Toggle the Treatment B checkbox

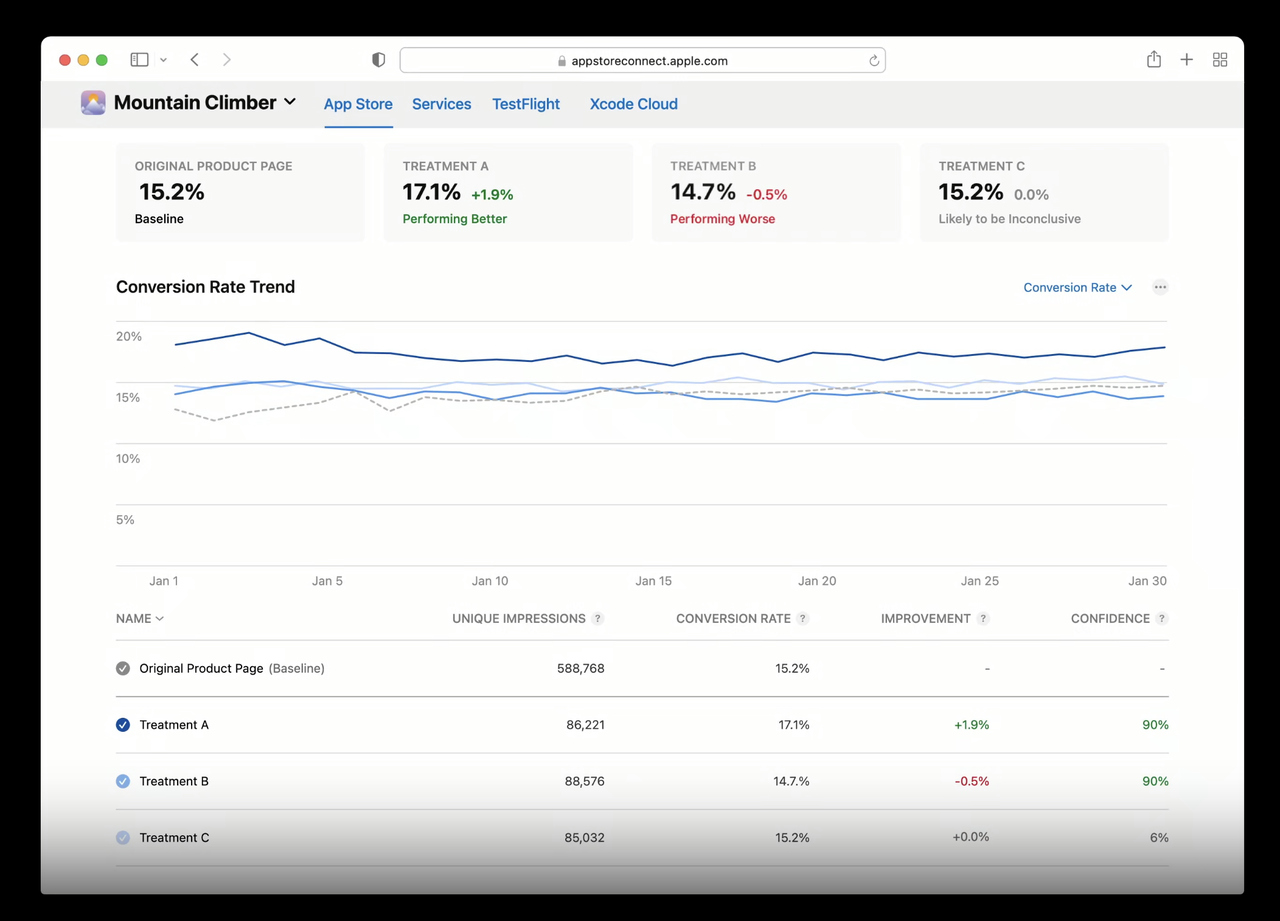[123, 781]
